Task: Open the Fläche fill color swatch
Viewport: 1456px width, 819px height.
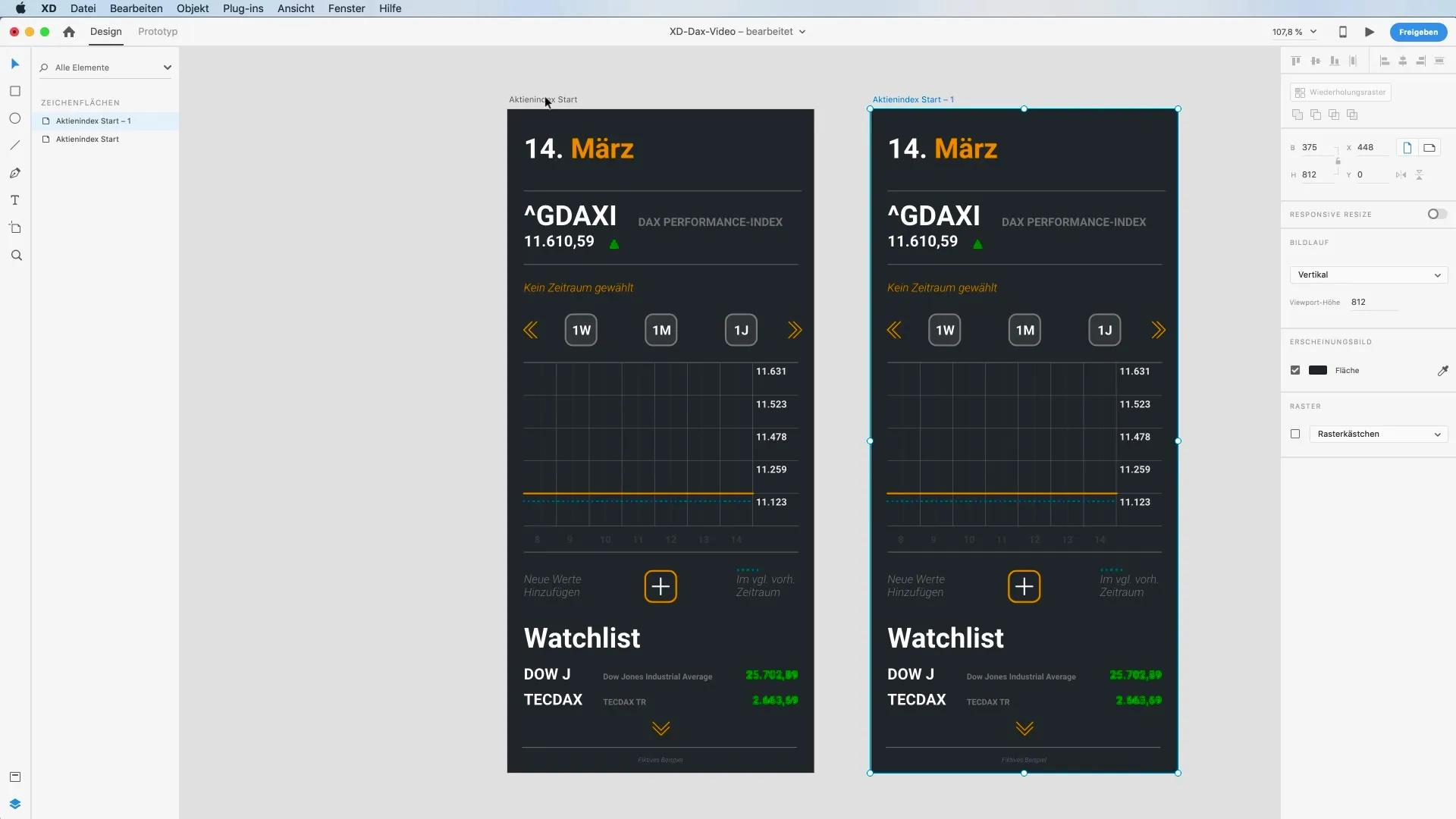Action: pos(1318,371)
